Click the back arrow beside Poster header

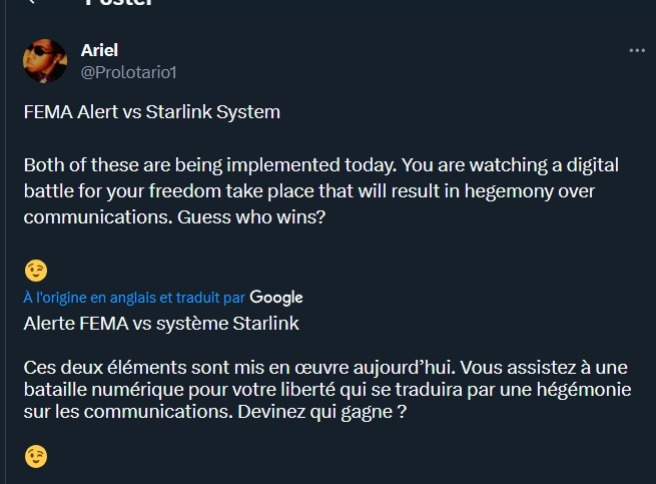pyautogui.click(x=31, y=1)
